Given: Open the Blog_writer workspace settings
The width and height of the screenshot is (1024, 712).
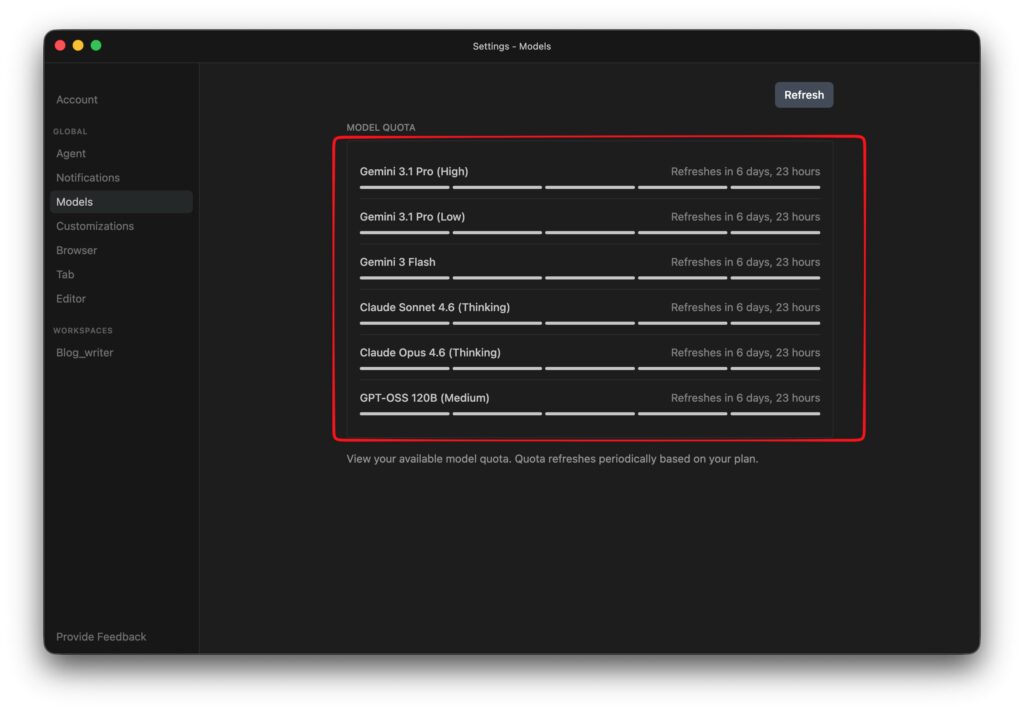Looking at the screenshot, I should [85, 353].
